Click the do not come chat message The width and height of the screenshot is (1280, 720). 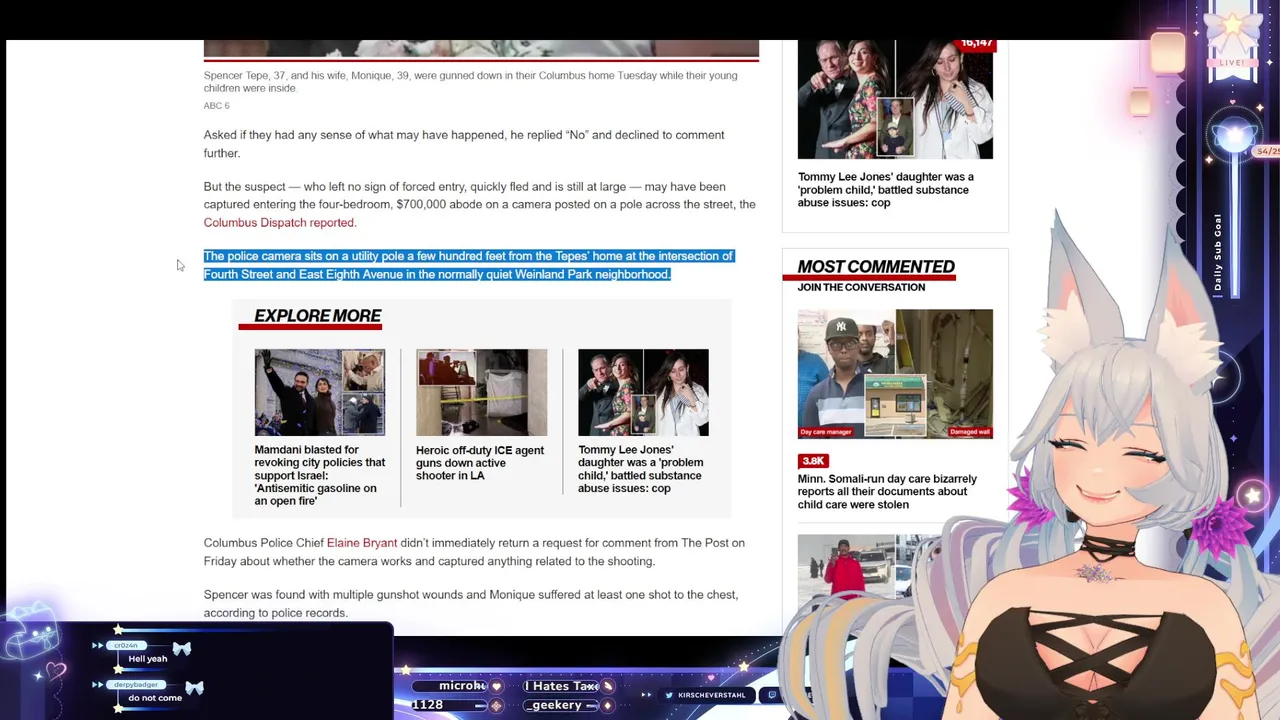pos(155,698)
